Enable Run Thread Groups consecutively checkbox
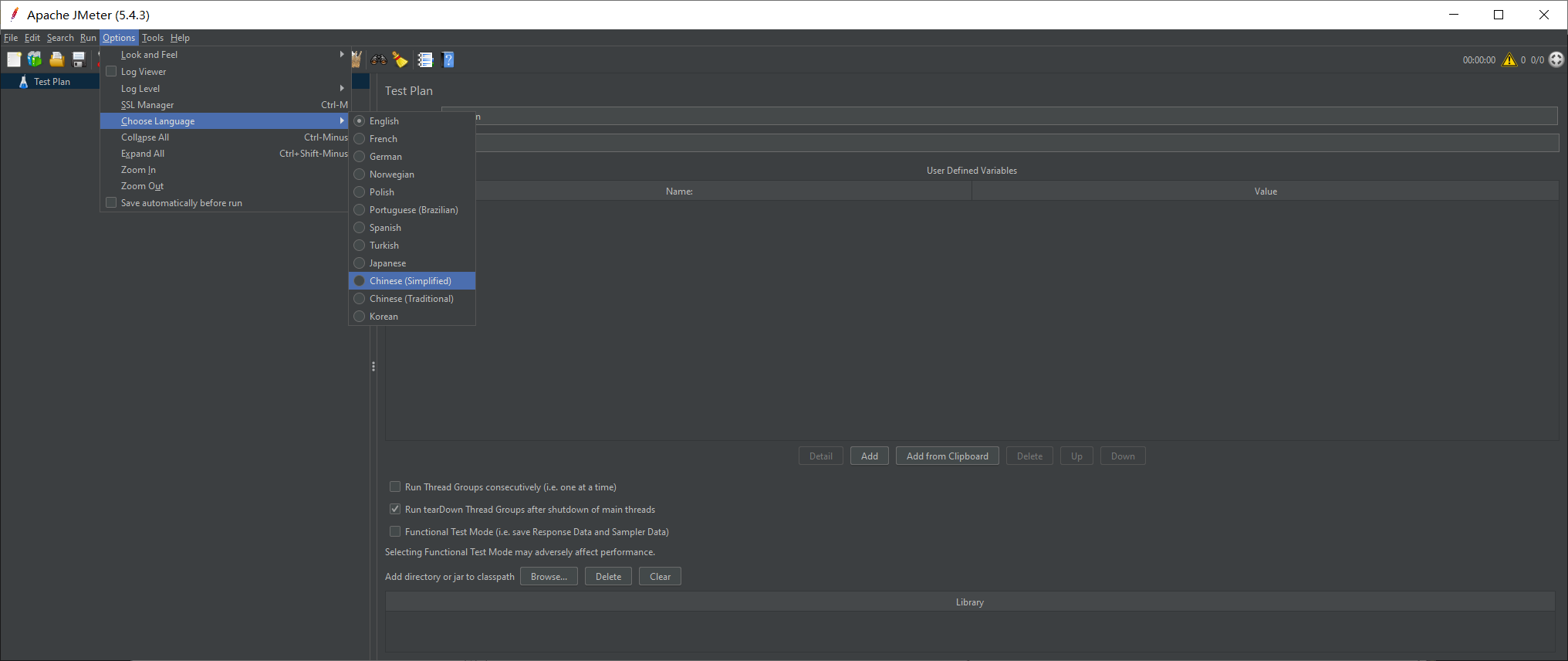The image size is (1568, 661). coord(395,486)
